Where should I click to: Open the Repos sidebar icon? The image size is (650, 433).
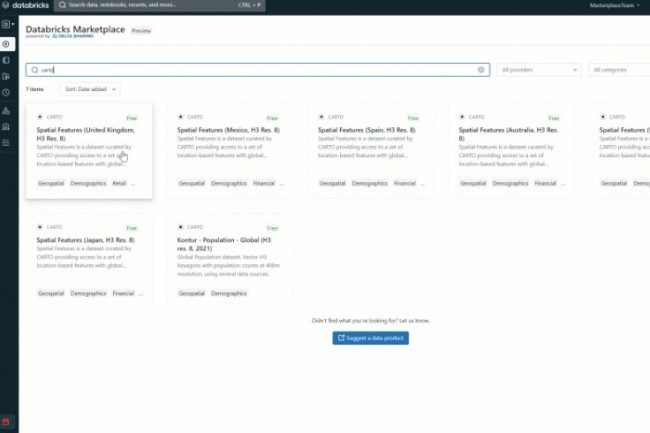tap(6, 76)
